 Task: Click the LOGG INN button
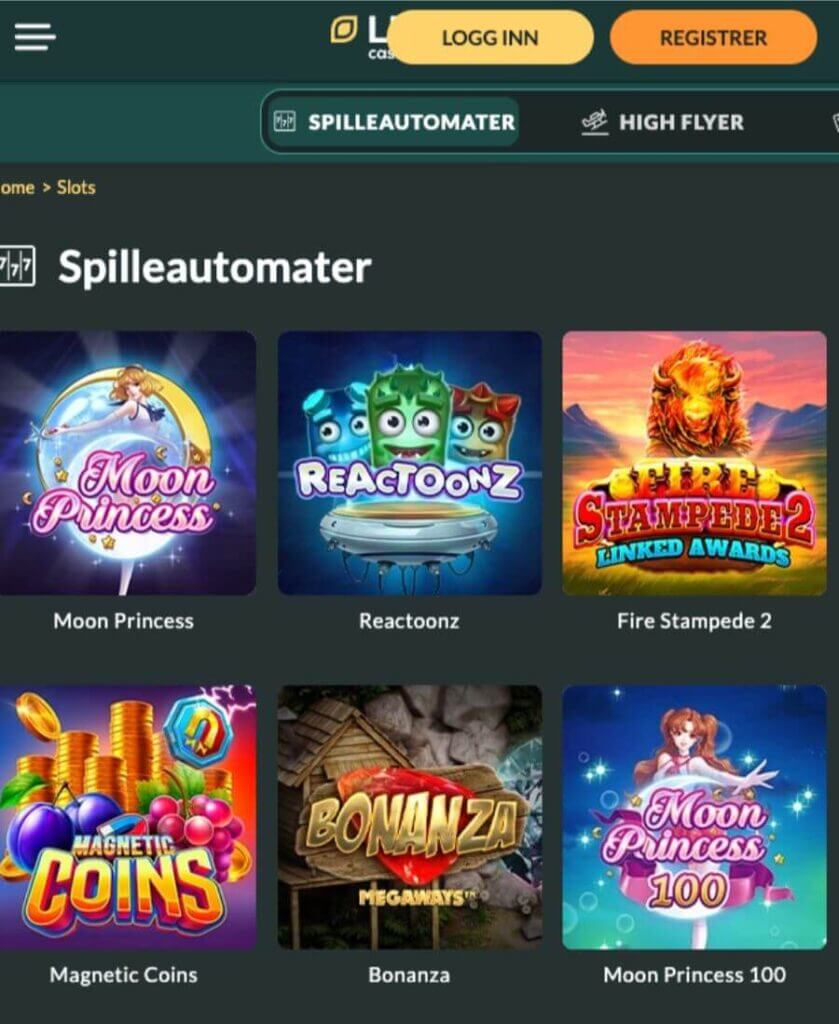[x=490, y=37]
